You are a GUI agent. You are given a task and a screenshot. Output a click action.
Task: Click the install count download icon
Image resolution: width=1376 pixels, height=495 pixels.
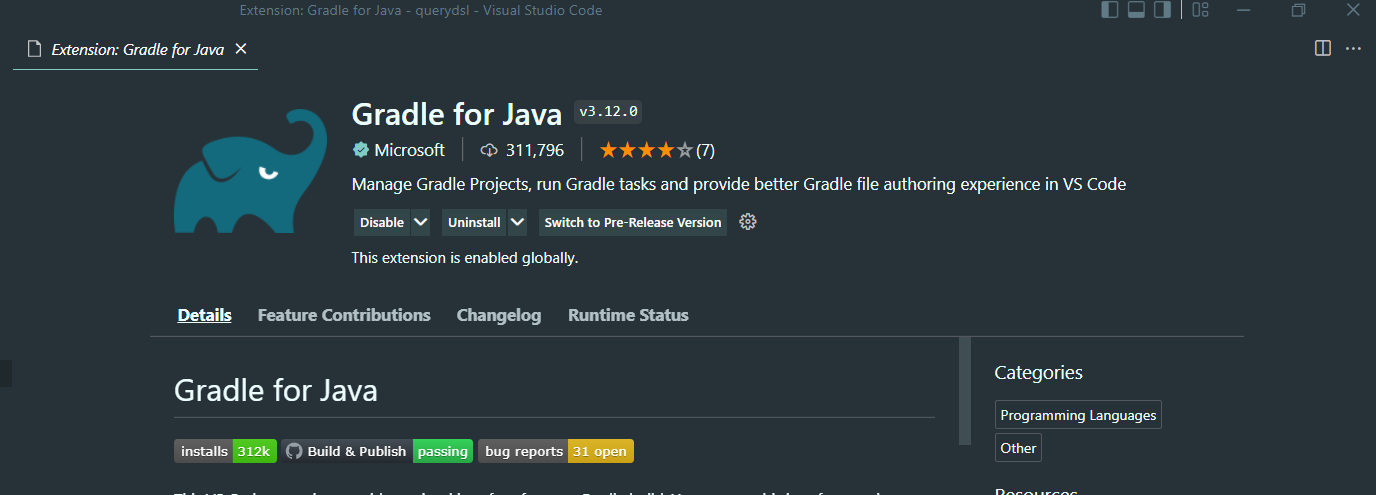489,150
